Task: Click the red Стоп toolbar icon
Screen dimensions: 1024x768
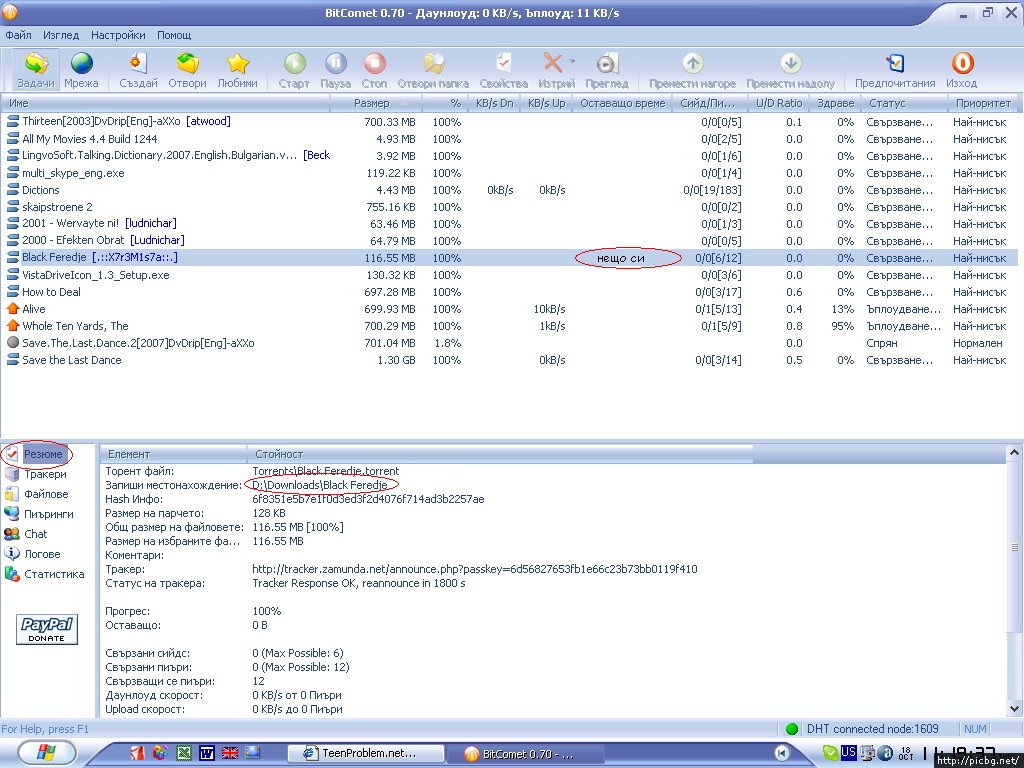Action: point(375,63)
